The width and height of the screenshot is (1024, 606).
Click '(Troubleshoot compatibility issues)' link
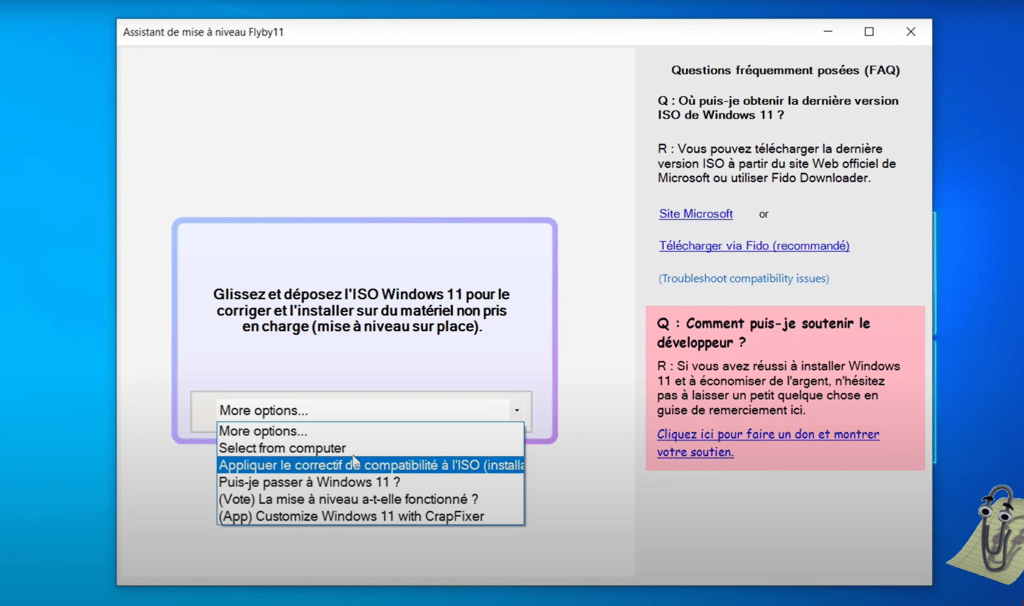744,278
